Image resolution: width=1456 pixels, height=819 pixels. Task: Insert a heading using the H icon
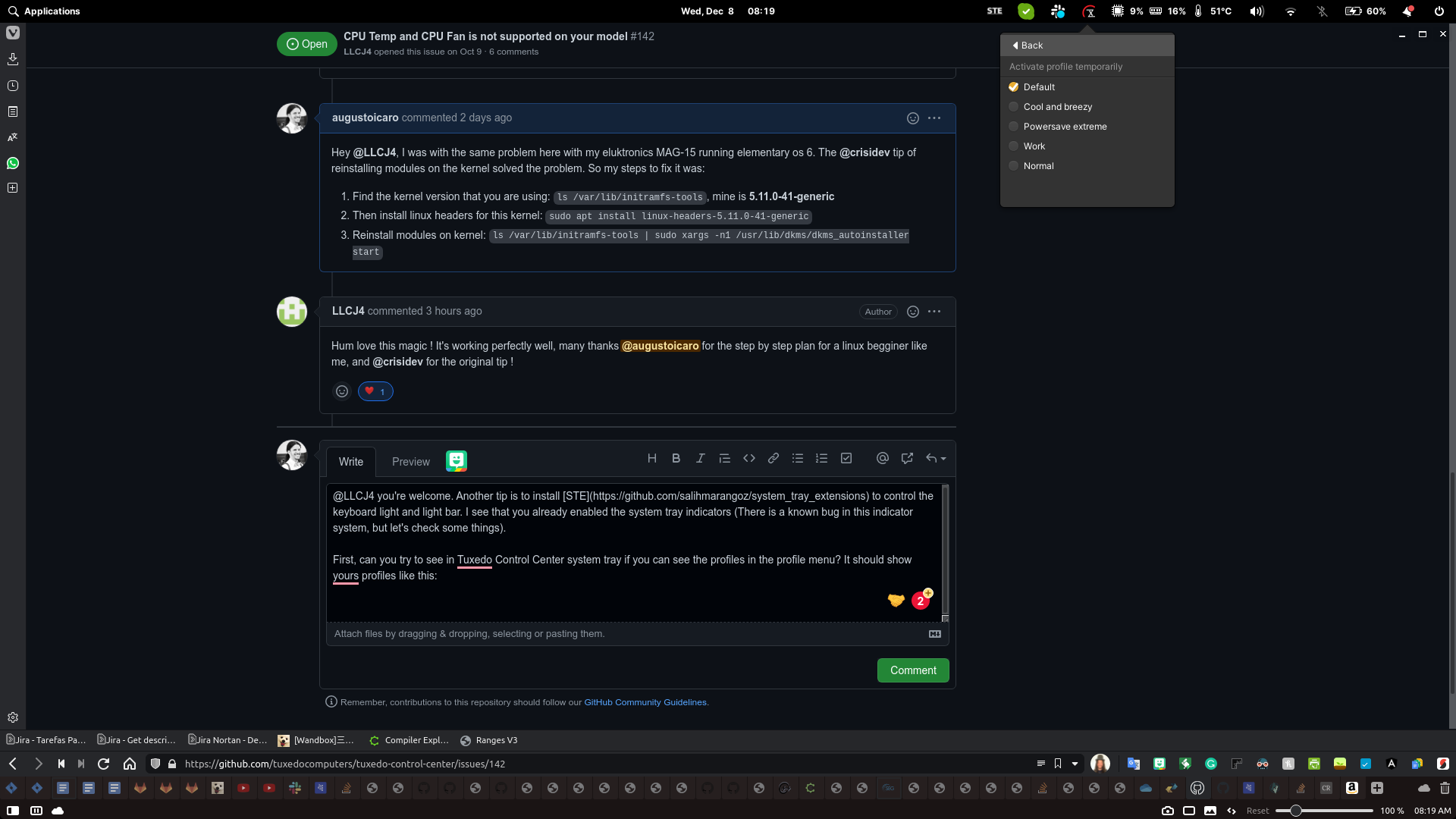pyautogui.click(x=652, y=458)
